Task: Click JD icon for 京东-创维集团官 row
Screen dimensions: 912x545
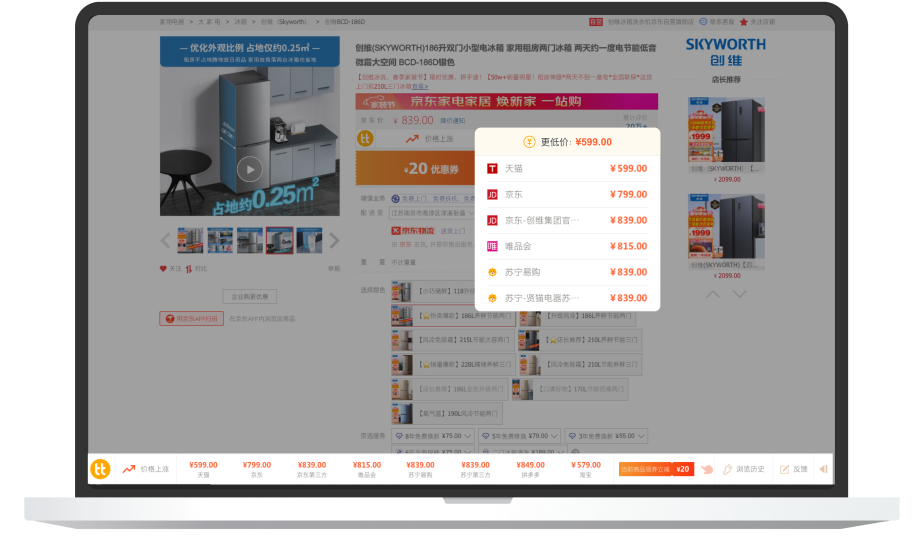Action: point(492,220)
